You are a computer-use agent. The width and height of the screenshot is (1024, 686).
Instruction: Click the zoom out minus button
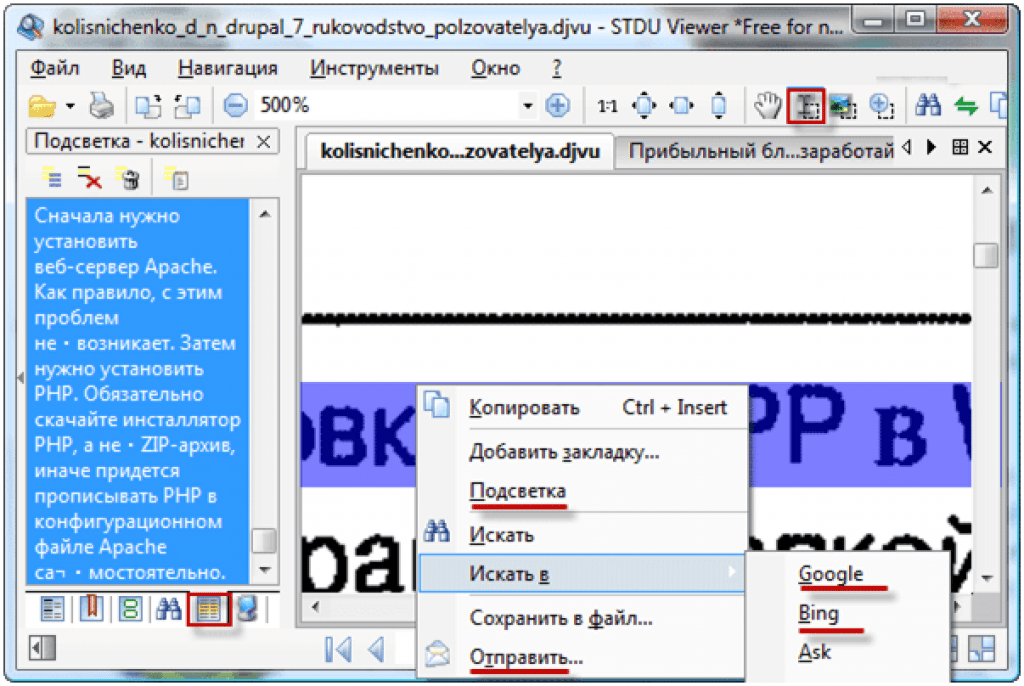(236, 105)
